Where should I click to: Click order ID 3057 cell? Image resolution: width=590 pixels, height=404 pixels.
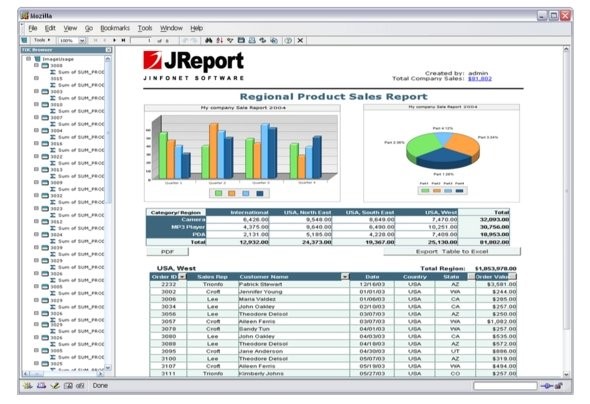(169, 322)
